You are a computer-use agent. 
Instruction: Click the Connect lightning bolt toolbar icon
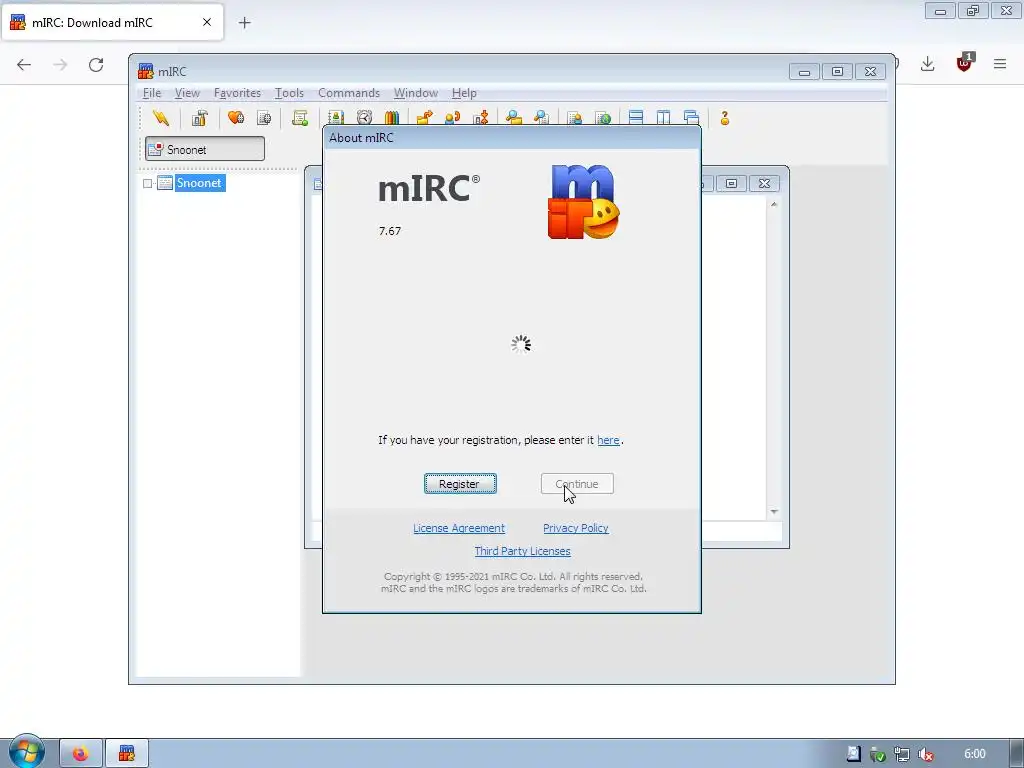click(161, 118)
